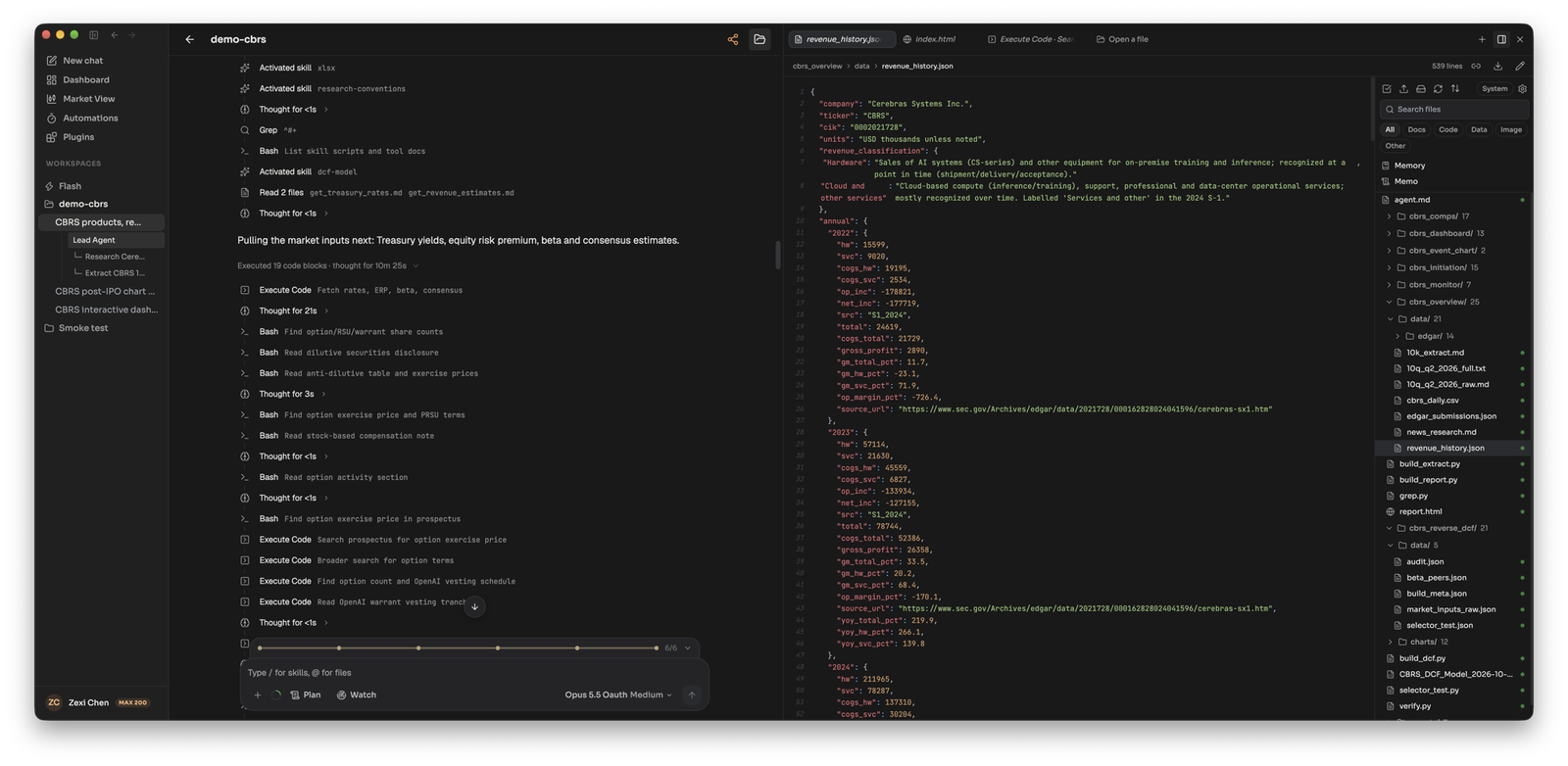This screenshot has width=1568, height=766.
Task: Change file sort order icon
Action: point(1455,89)
